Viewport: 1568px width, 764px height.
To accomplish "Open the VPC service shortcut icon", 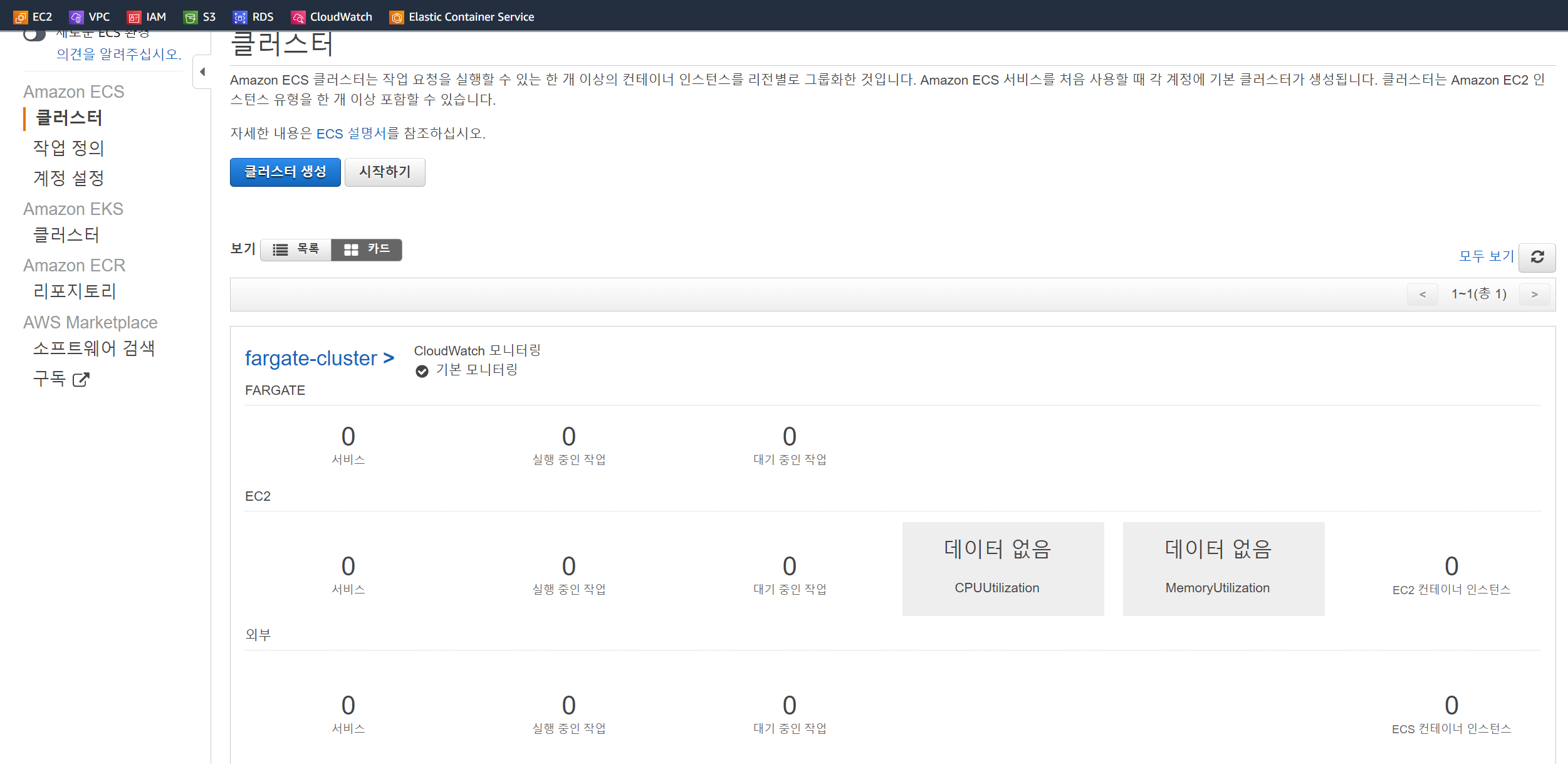I will (76, 17).
